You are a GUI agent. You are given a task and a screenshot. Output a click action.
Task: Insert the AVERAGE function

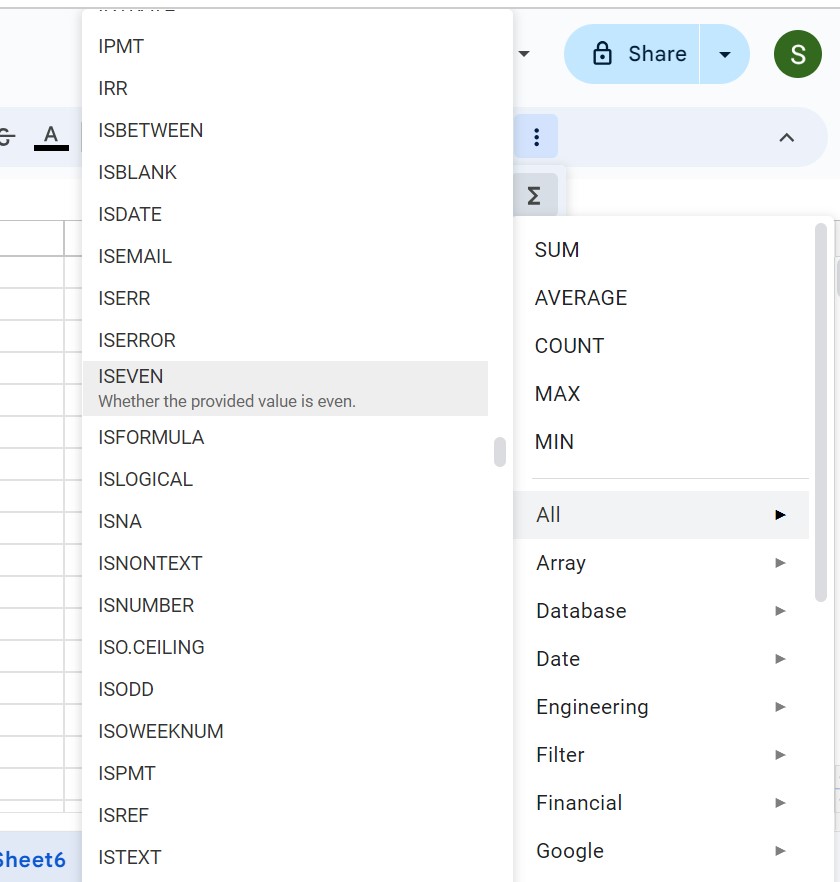click(x=662, y=298)
